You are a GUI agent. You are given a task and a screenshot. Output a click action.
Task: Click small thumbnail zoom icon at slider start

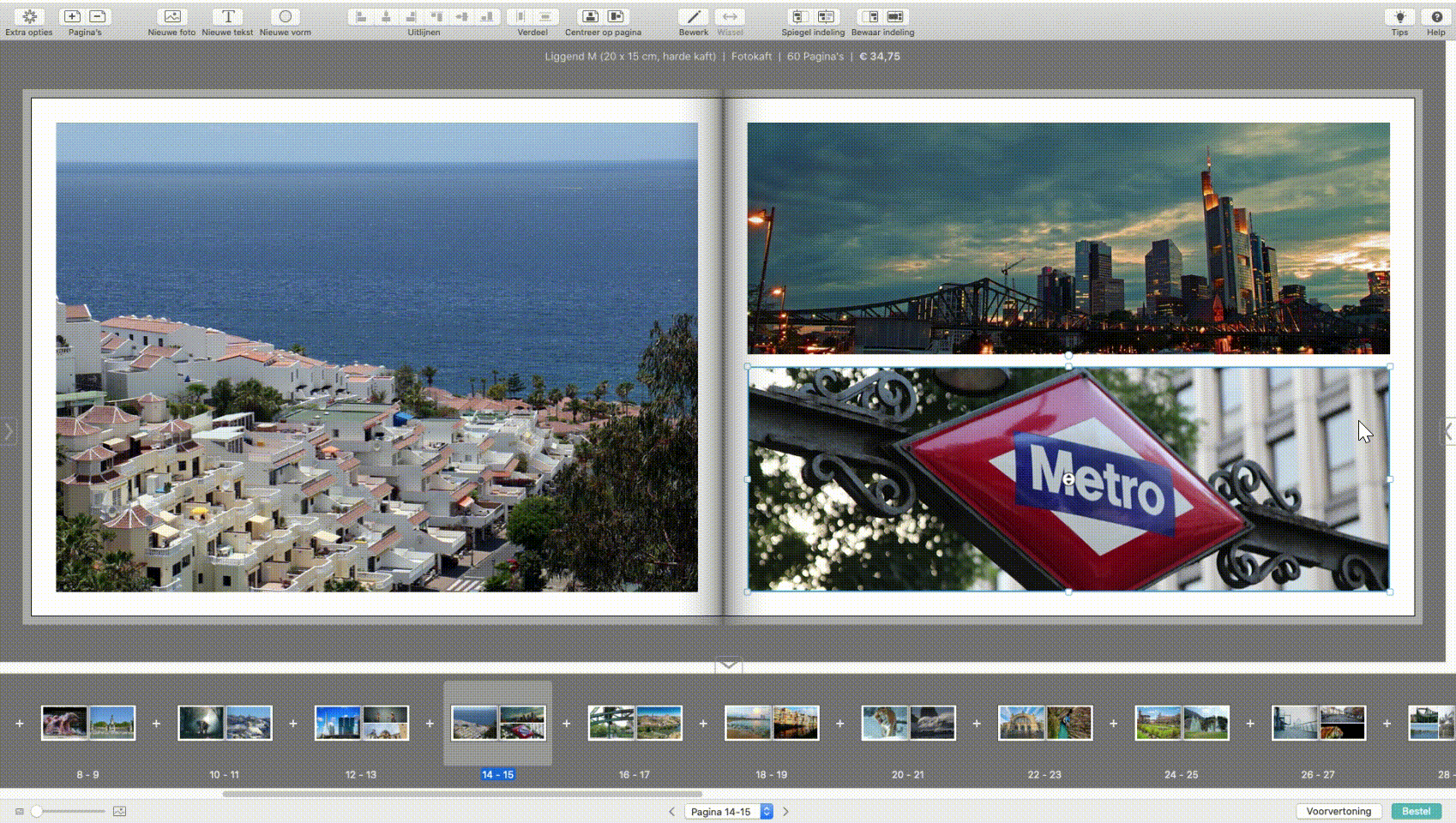(19, 811)
